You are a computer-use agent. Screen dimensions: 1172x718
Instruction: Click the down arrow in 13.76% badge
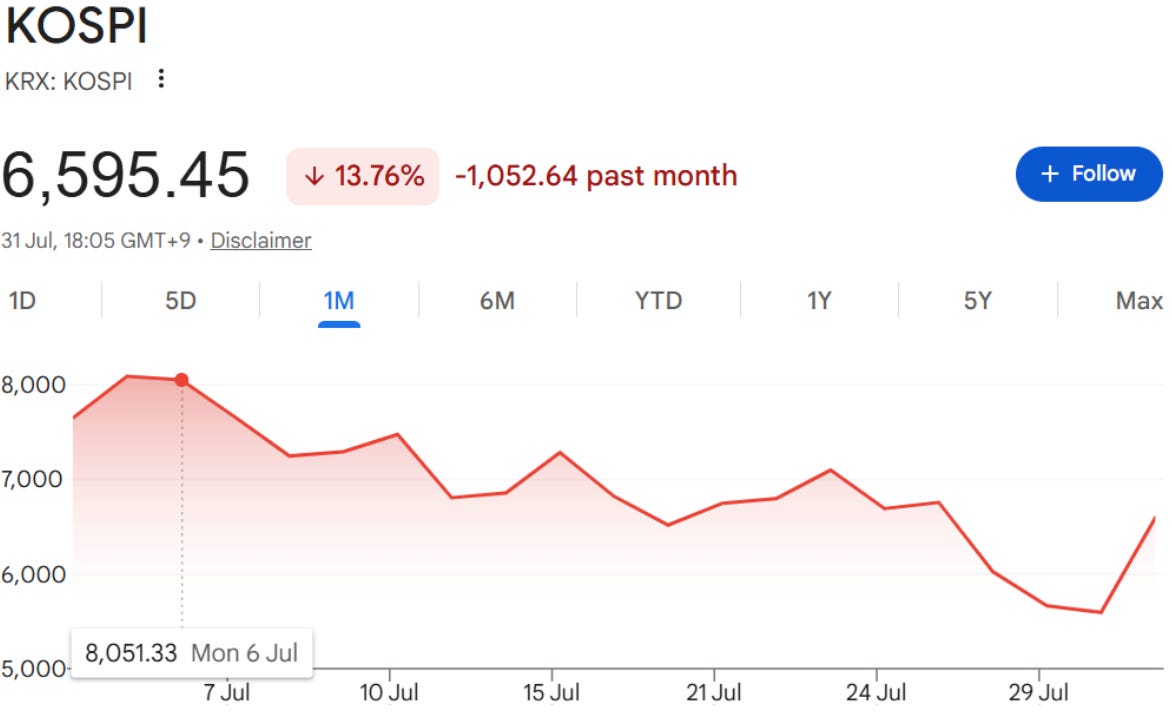[x=315, y=176]
